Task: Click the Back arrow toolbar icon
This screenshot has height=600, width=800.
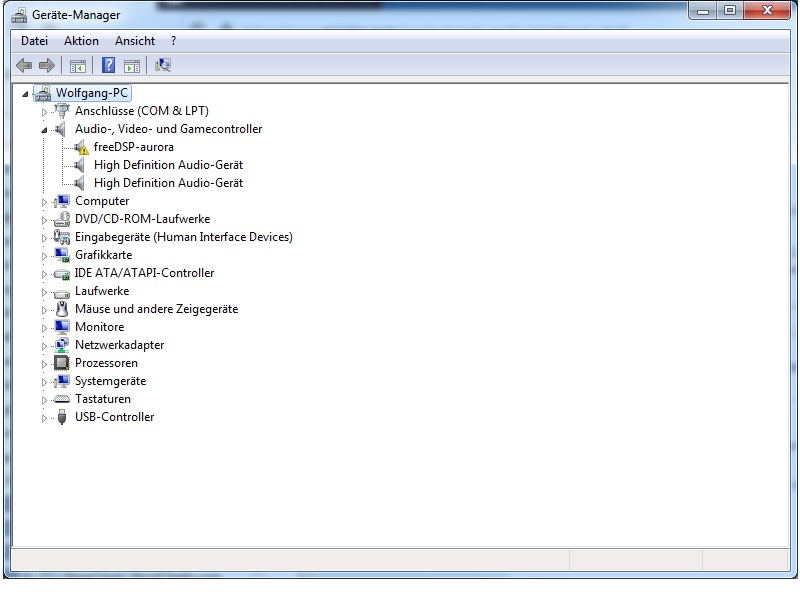Action: pyautogui.click(x=24, y=65)
